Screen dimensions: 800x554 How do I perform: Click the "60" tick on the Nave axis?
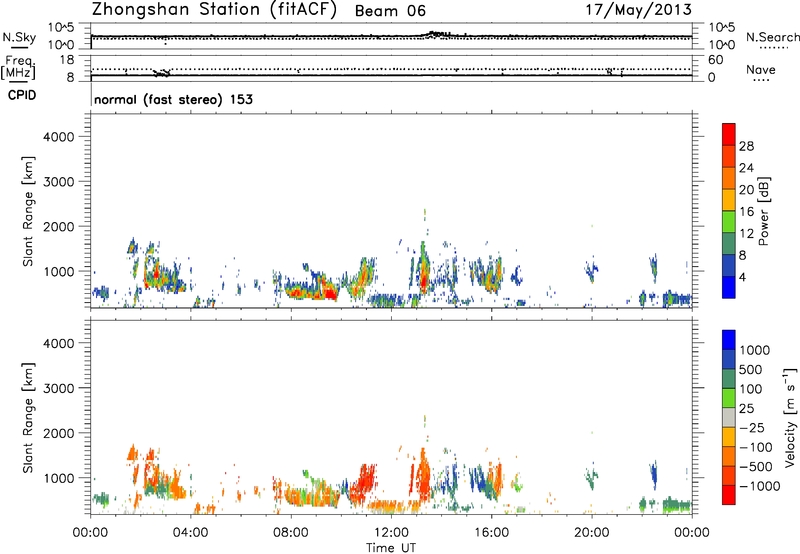tap(715, 60)
